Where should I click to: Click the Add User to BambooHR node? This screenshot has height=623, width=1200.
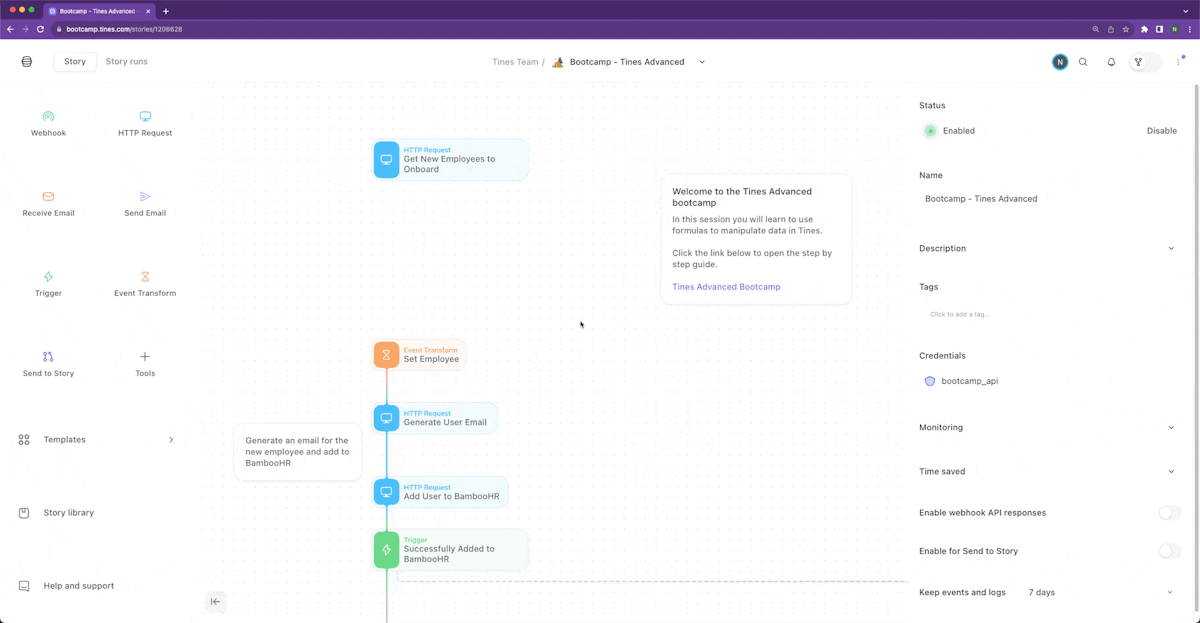pos(440,492)
